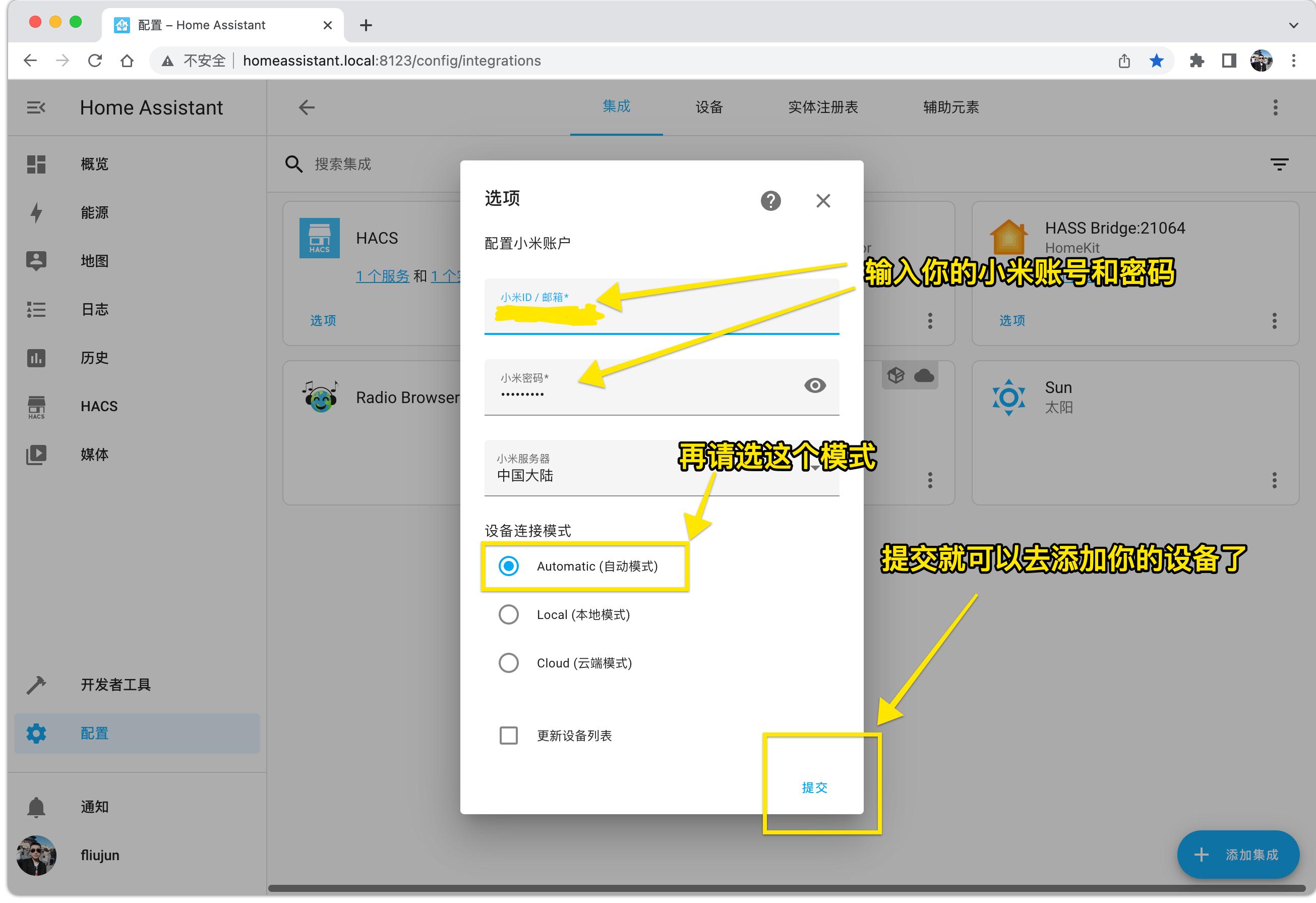Image resolution: width=1316 pixels, height=903 pixels.
Task: Toggle password visibility with the eye icon
Action: tap(815, 386)
